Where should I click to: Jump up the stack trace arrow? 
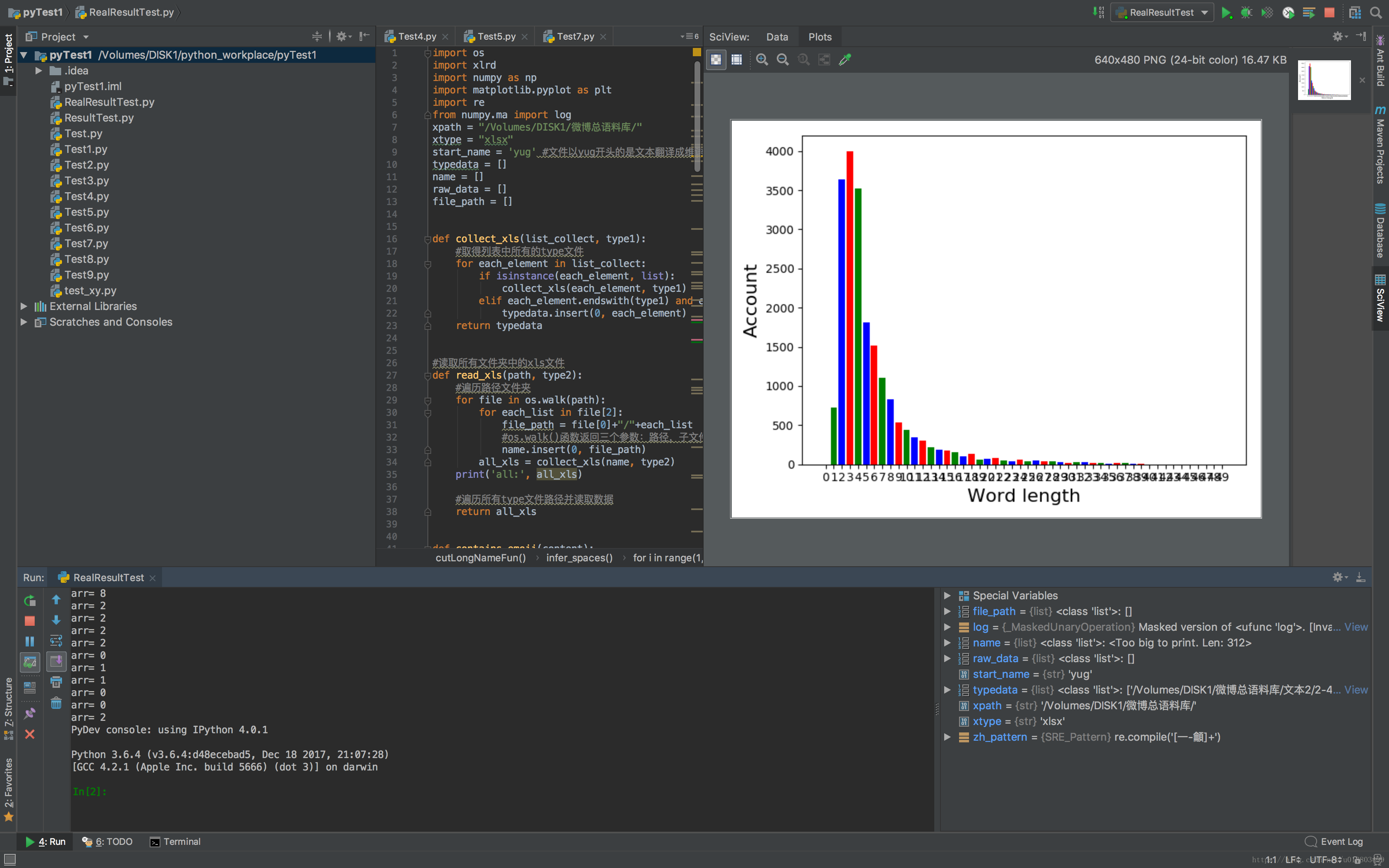point(56,599)
